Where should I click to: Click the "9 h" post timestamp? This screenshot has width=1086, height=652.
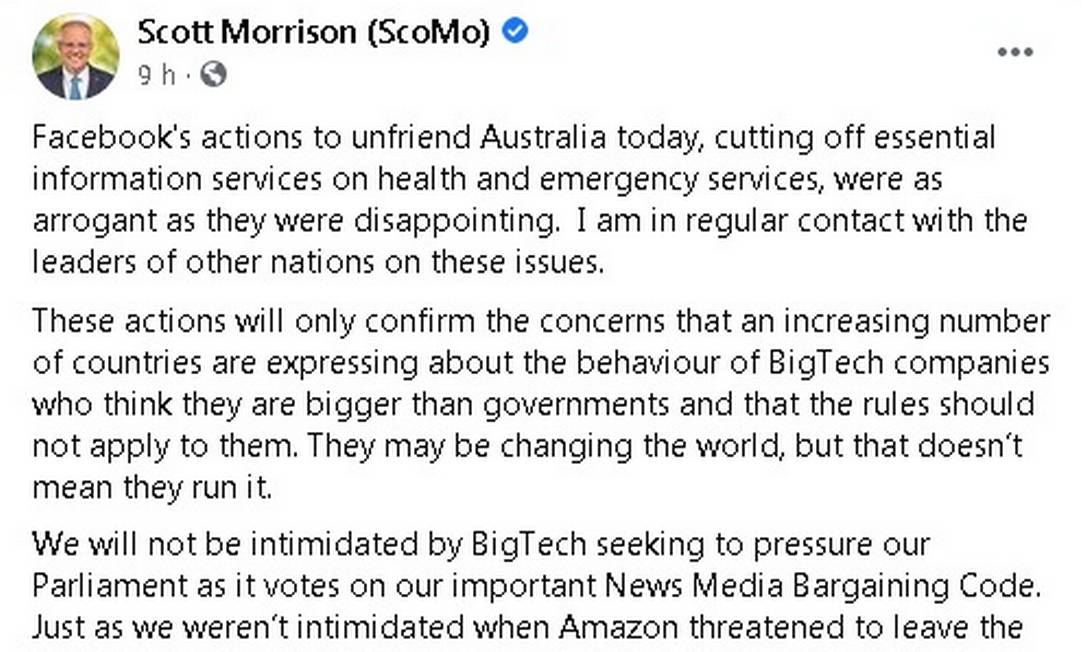157,74
